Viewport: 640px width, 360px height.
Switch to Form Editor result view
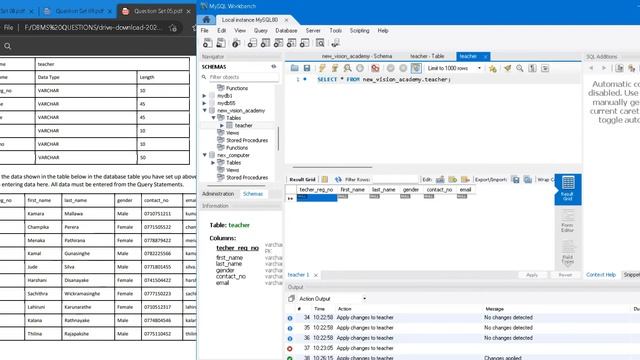tap(567, 221)
